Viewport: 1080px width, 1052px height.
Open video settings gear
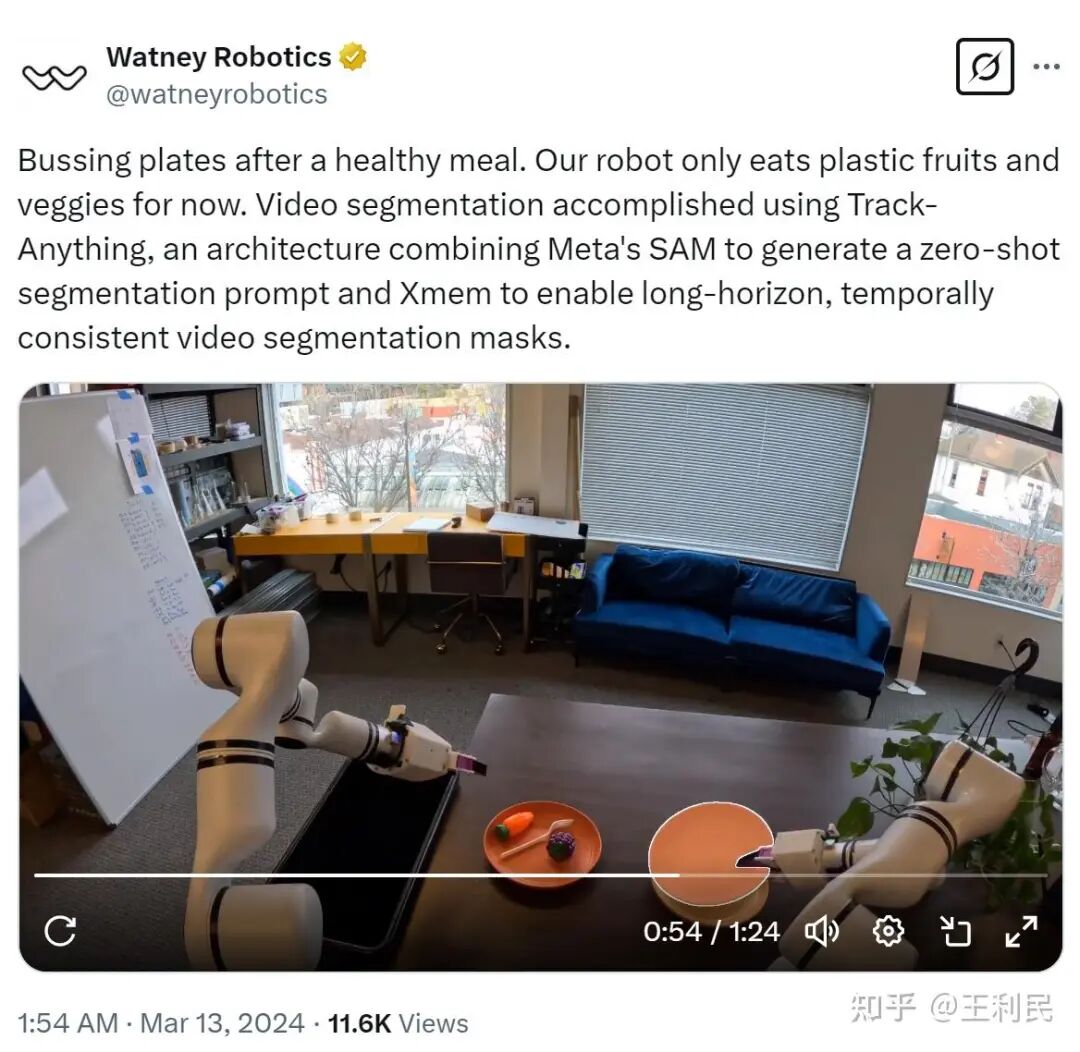click(889, 931)
